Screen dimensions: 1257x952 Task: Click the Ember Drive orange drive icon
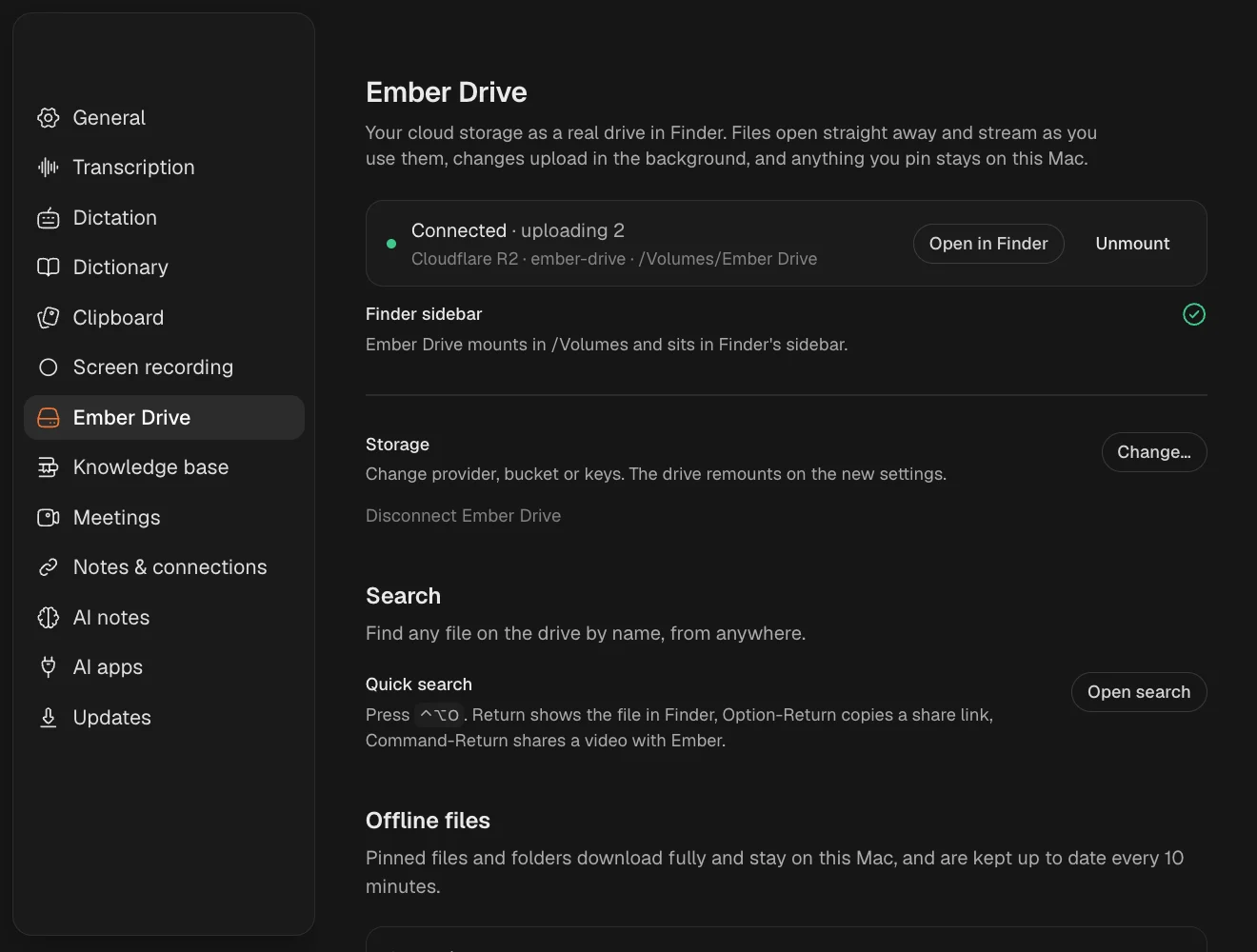click(x=49, y=418)
